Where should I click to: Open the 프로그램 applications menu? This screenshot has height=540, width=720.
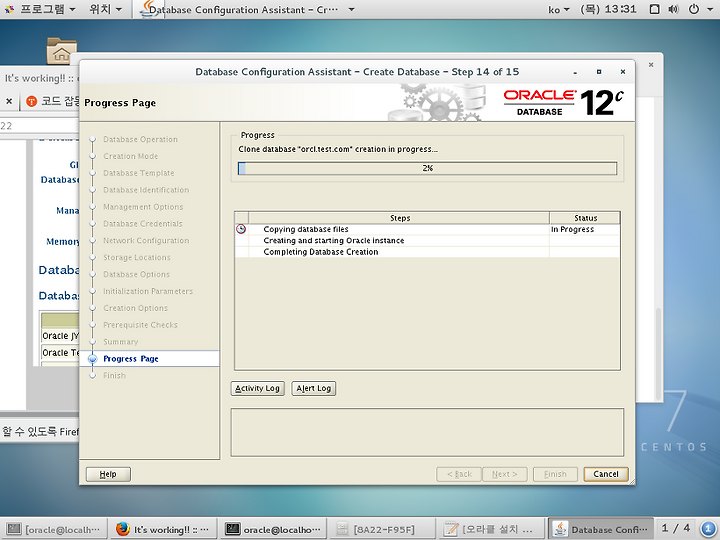click(x=40, y=9)
